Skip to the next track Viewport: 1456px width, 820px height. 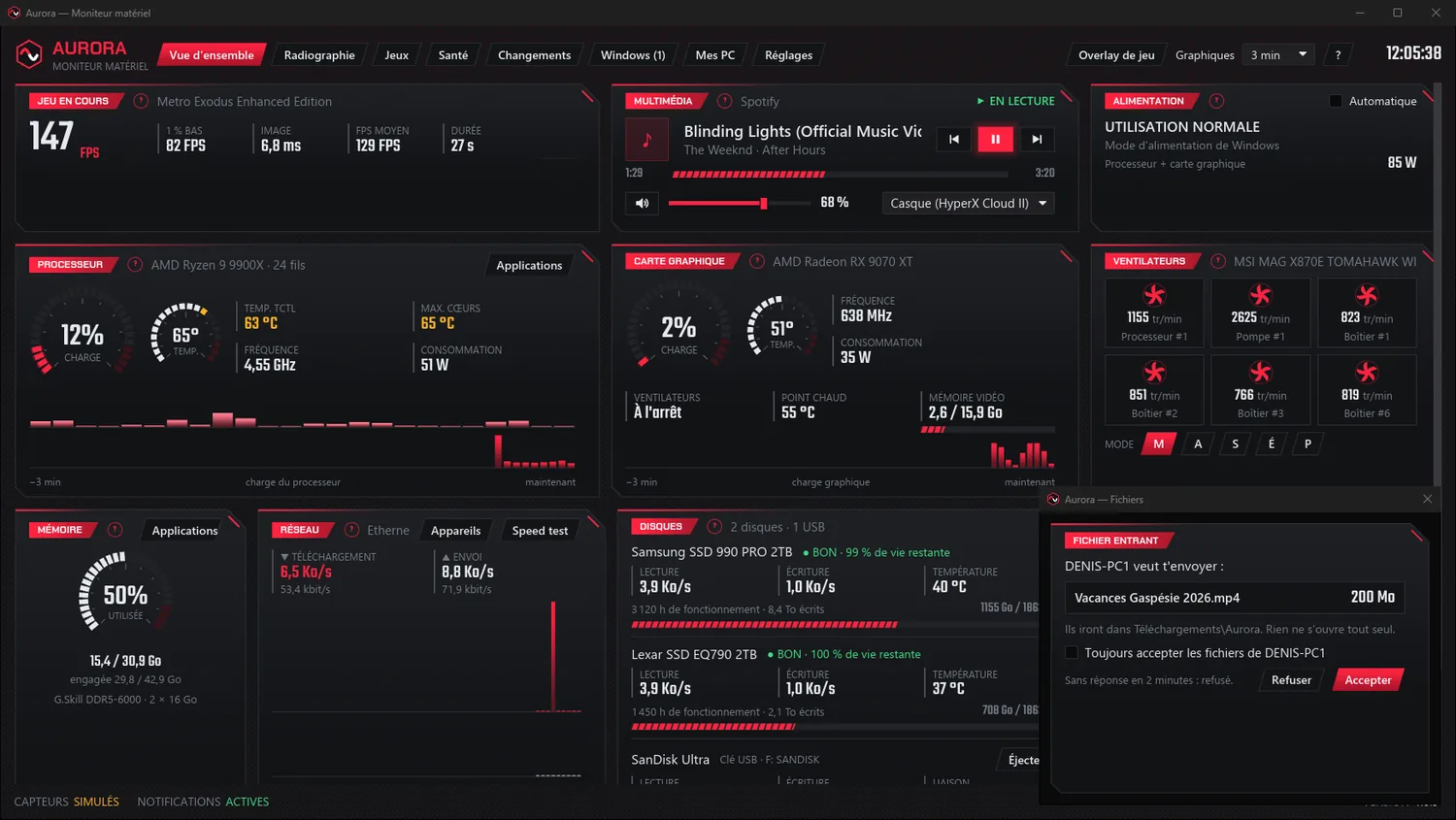point(1037,139)
